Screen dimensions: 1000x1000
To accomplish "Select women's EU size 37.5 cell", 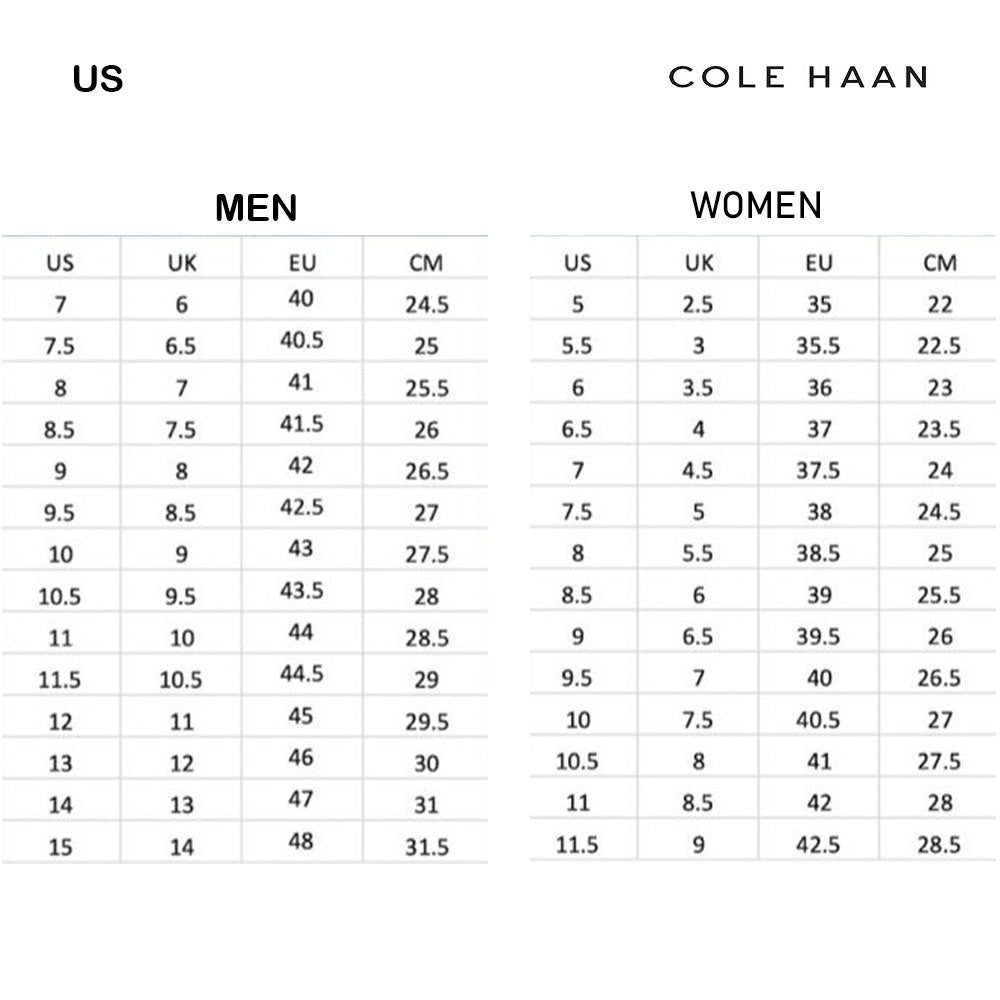I will 818,470.
